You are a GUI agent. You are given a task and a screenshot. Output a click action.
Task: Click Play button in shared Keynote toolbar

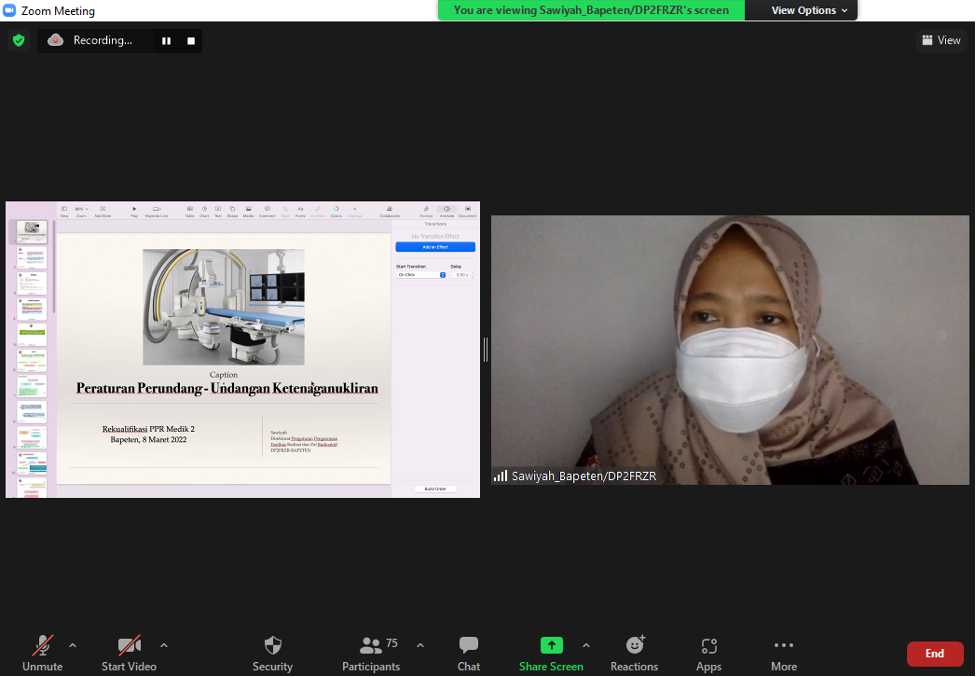134,211
